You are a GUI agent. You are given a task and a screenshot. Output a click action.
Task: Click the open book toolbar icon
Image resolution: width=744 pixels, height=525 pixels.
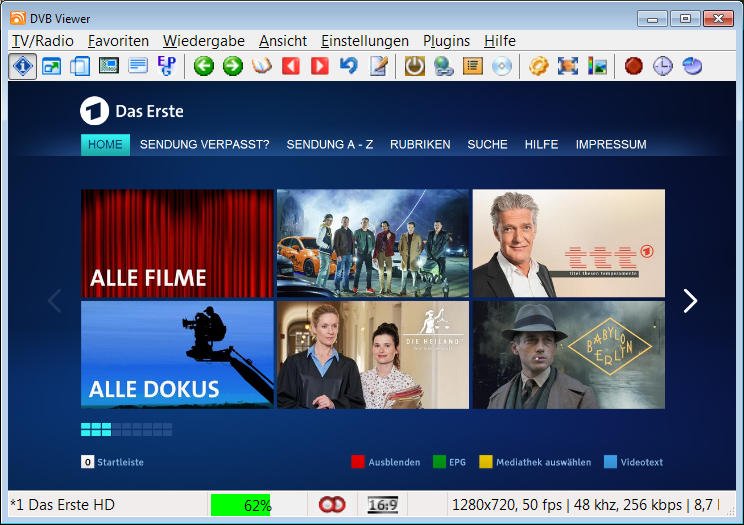(x=262, y=66)
